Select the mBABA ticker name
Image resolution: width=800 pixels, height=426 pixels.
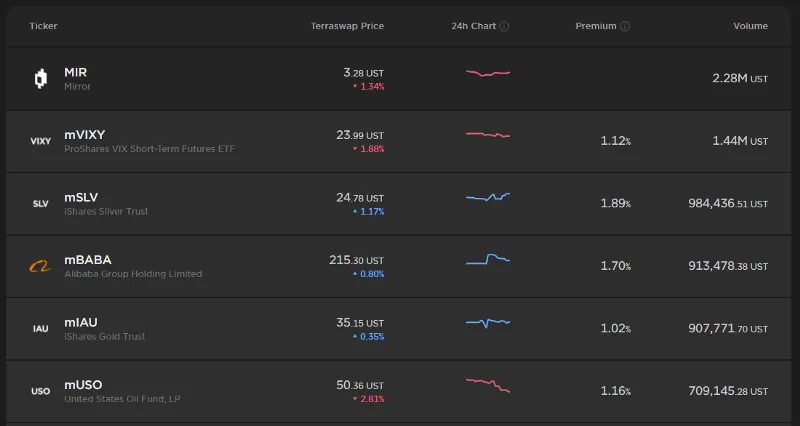click(x=88, y=260)
